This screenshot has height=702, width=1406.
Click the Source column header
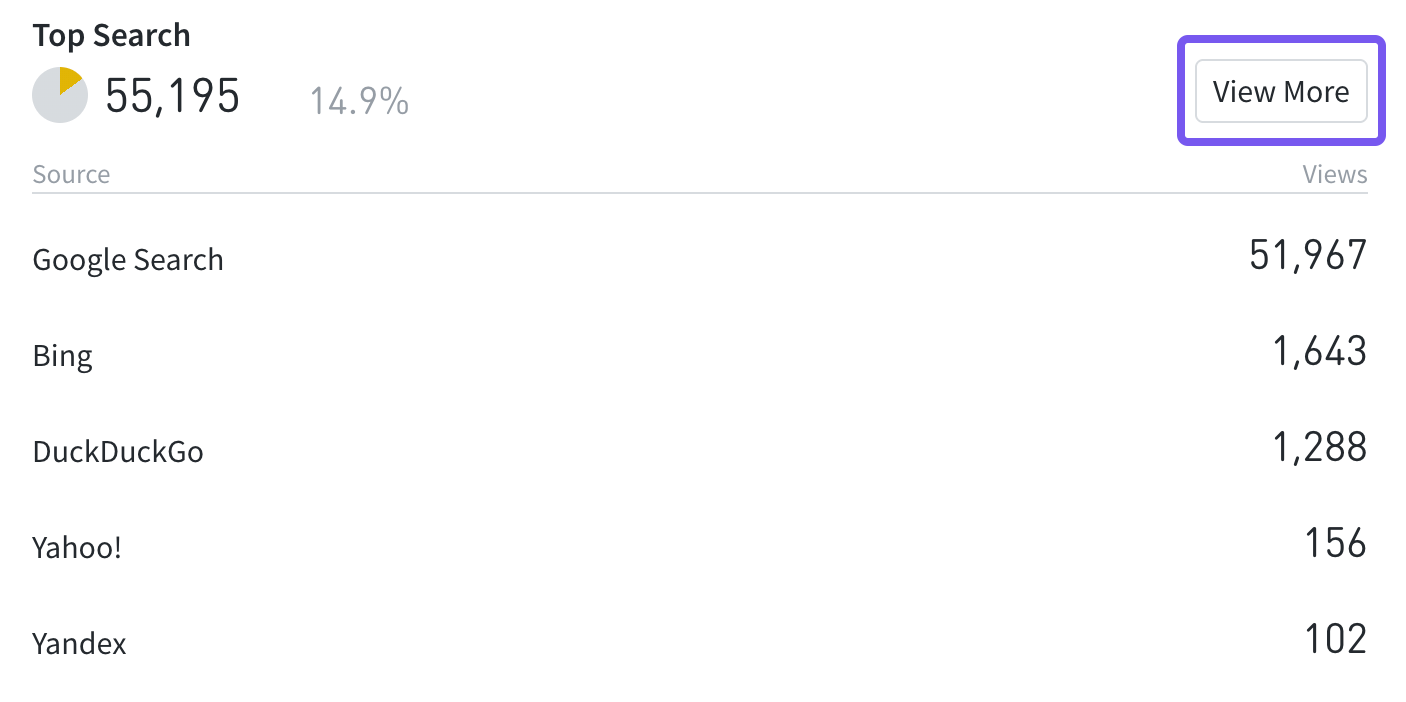click(71, 174)
